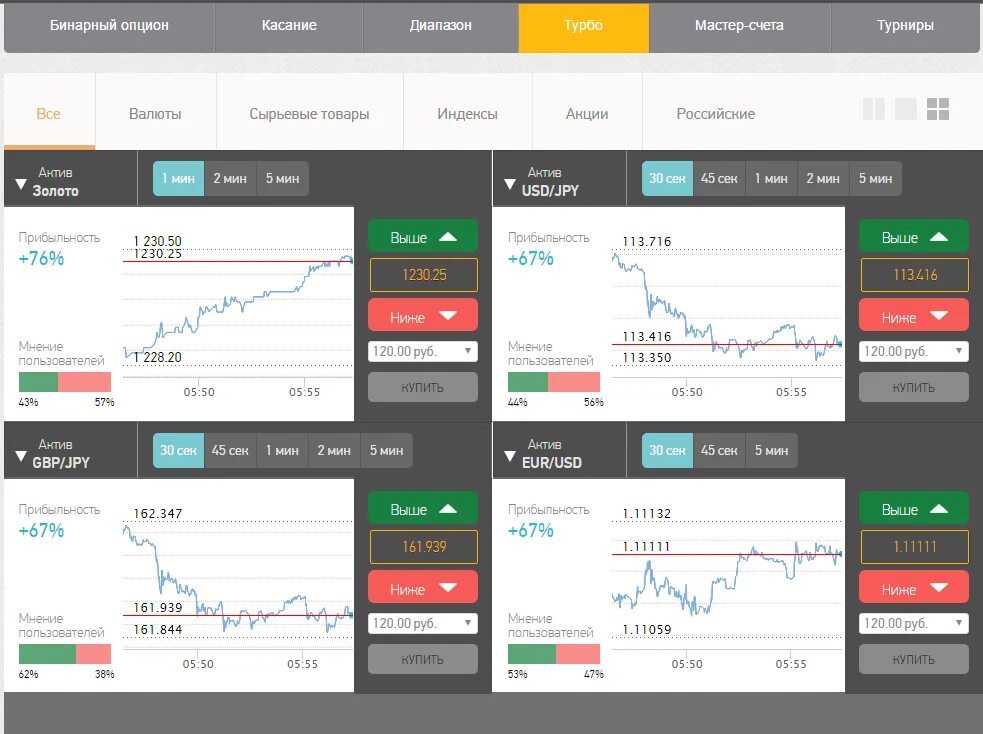
Task: Select 2 мин expiry for Золото
Action: 230,179
